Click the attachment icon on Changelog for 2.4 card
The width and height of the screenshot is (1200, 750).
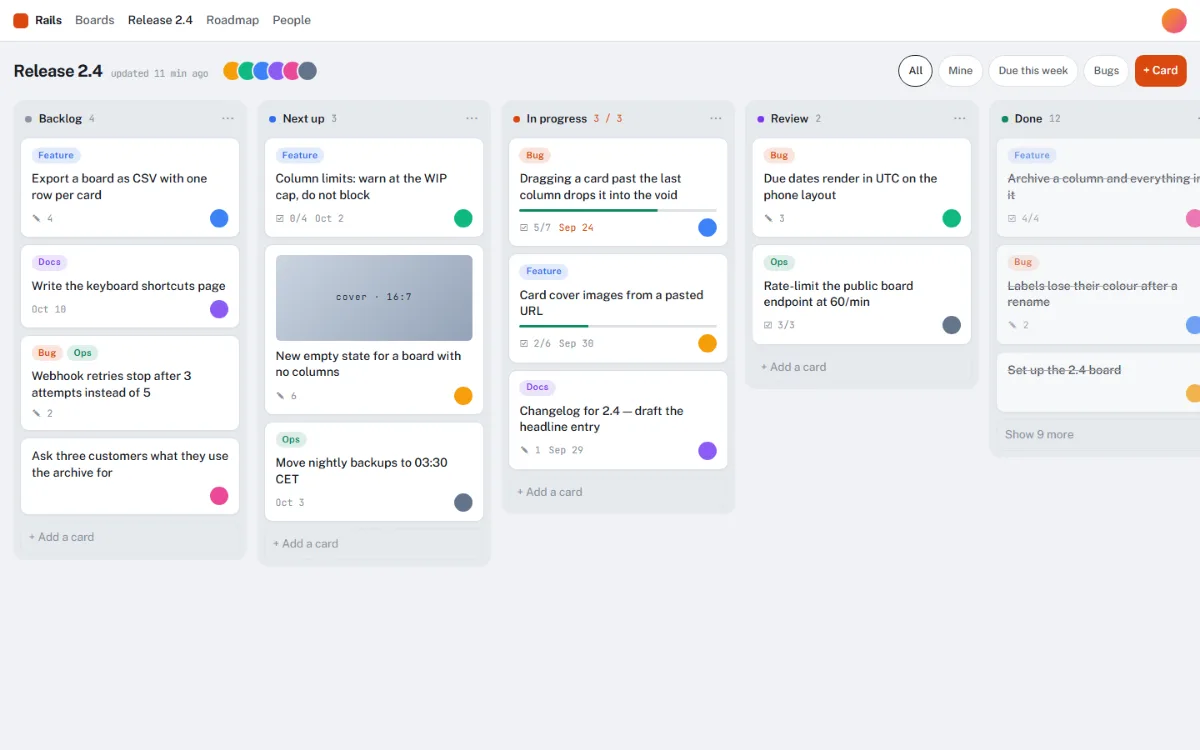[x=525, y=450]
